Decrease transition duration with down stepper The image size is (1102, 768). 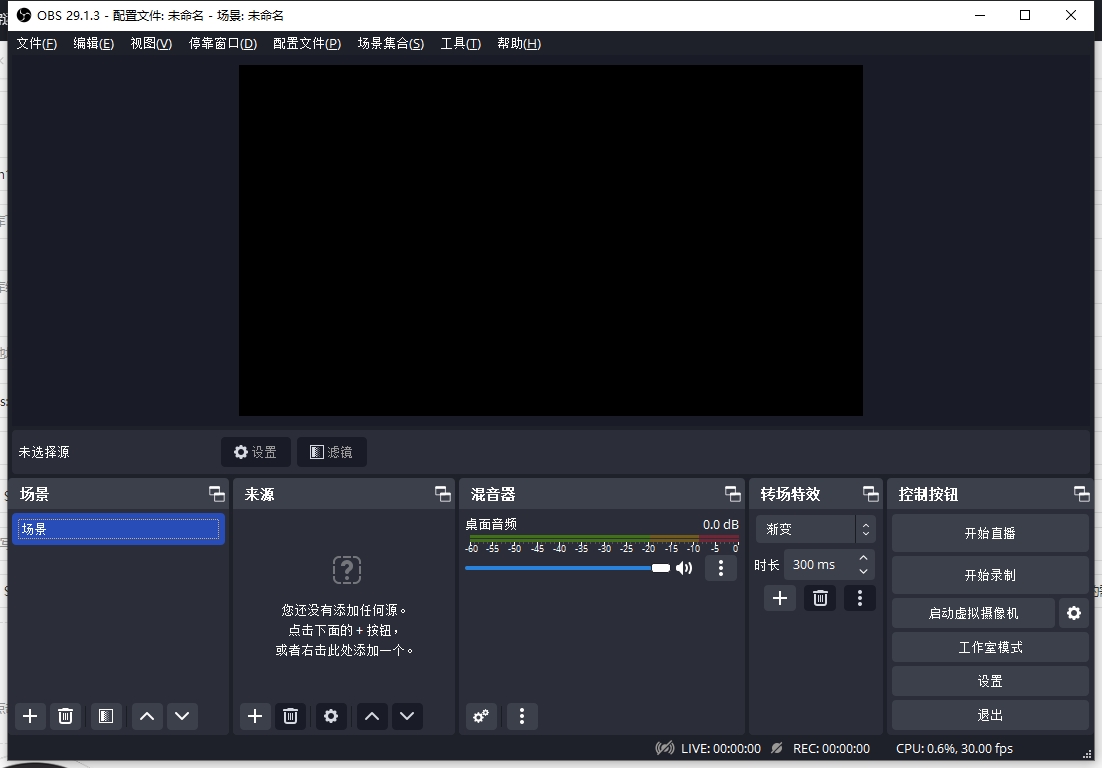(x=863, y=571)
